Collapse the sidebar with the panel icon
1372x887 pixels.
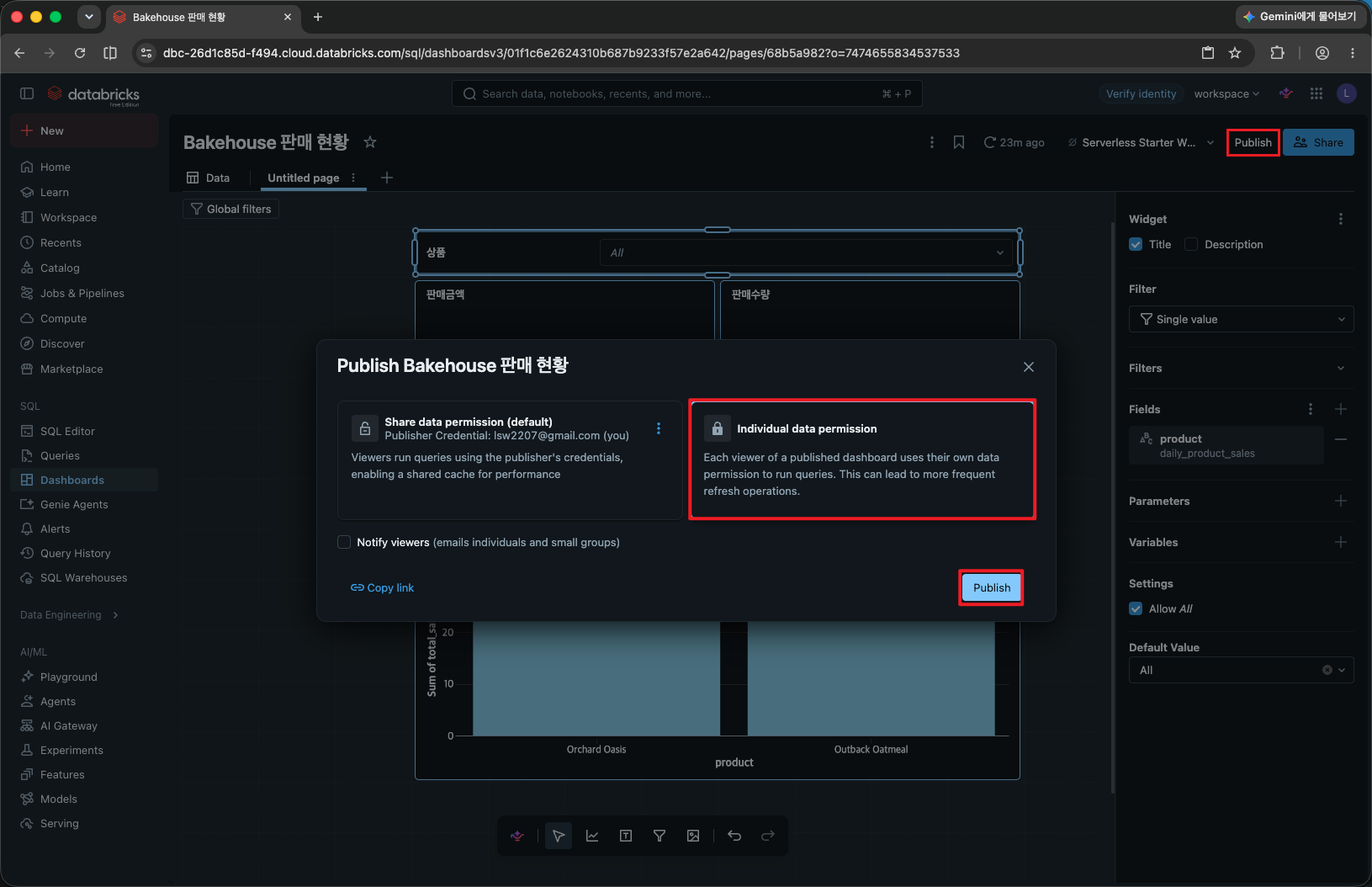point(27,93)
